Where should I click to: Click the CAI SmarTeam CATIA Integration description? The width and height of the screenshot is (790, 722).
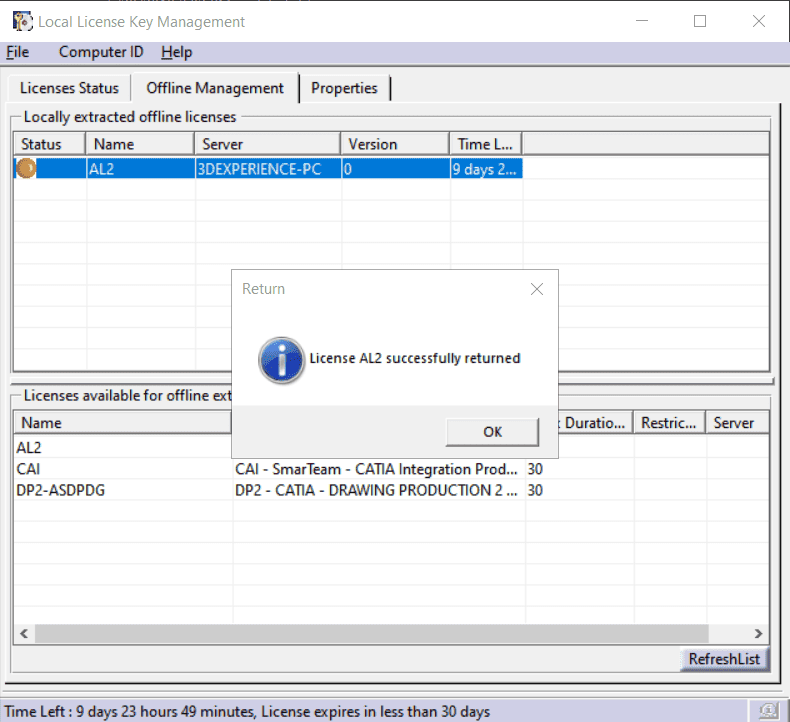click(376, 469)
